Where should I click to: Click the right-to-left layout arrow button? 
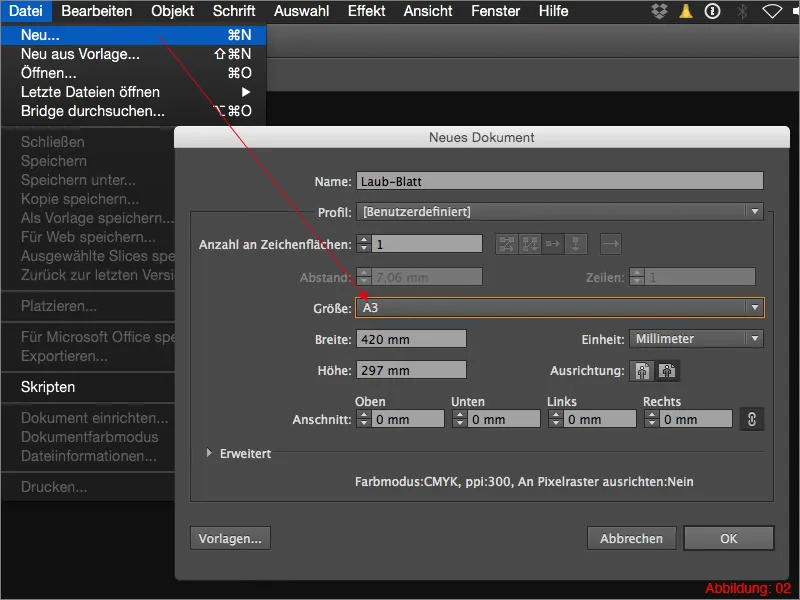(x=611, y=244)
